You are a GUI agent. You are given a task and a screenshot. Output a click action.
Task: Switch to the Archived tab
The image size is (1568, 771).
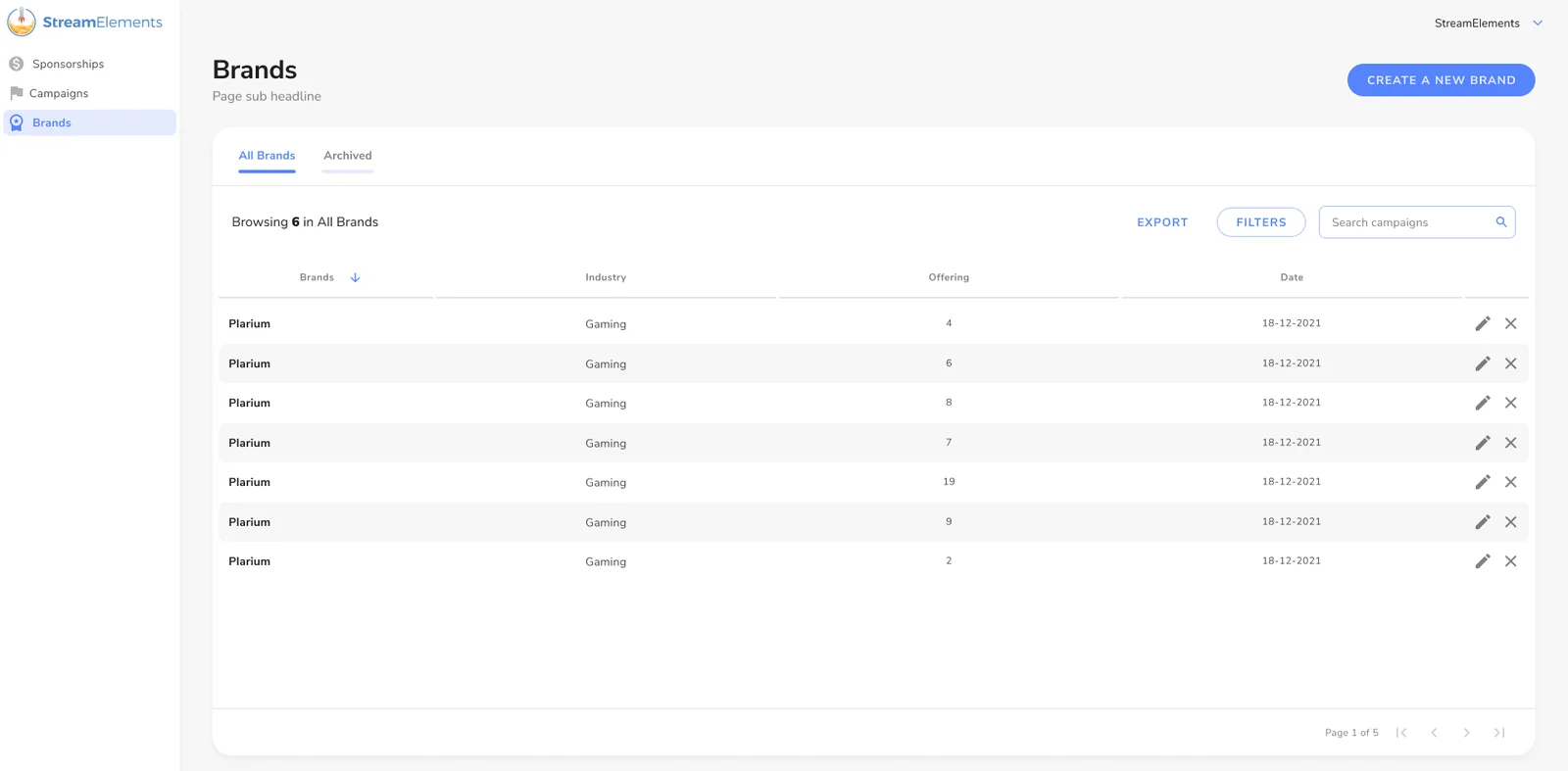[x=348, y=156]
